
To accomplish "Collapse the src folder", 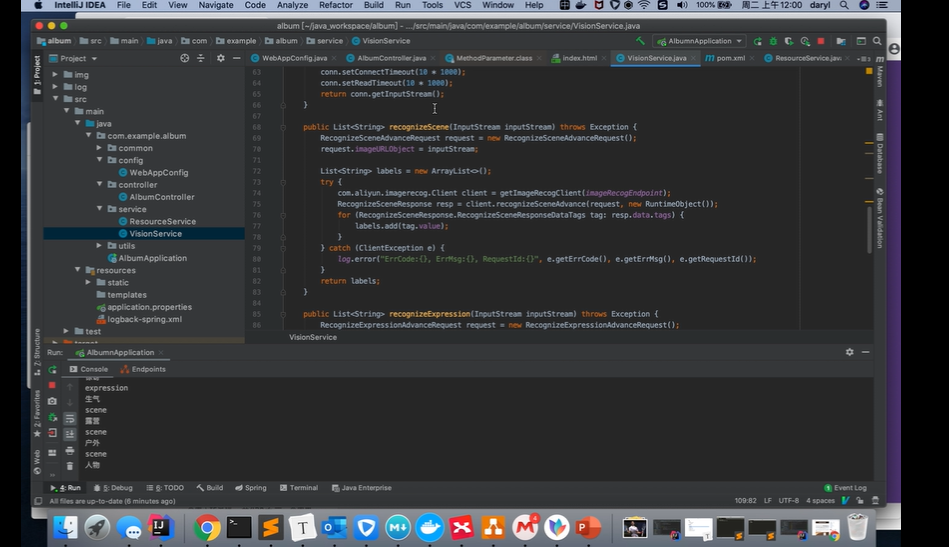I will coord(55,99).
